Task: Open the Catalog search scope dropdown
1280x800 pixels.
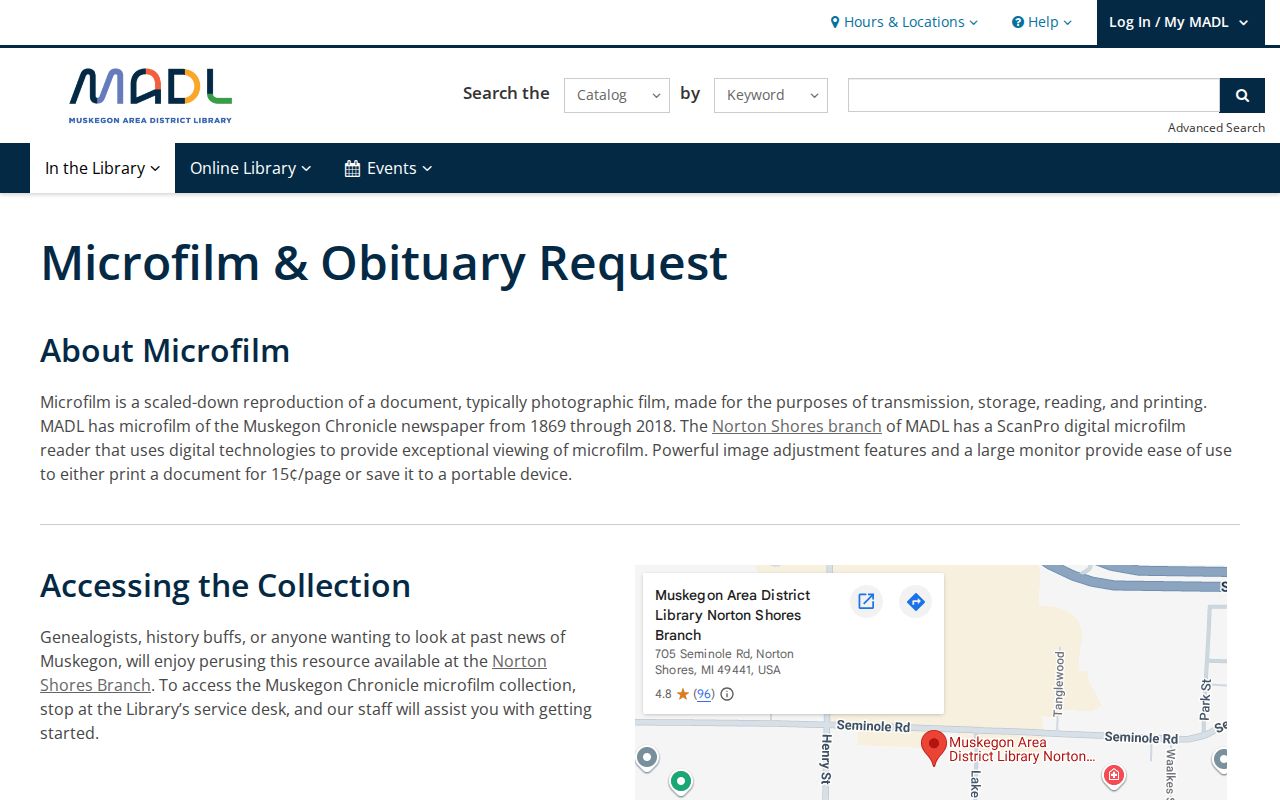Action: pyautogui.click(x=617, y=95)
